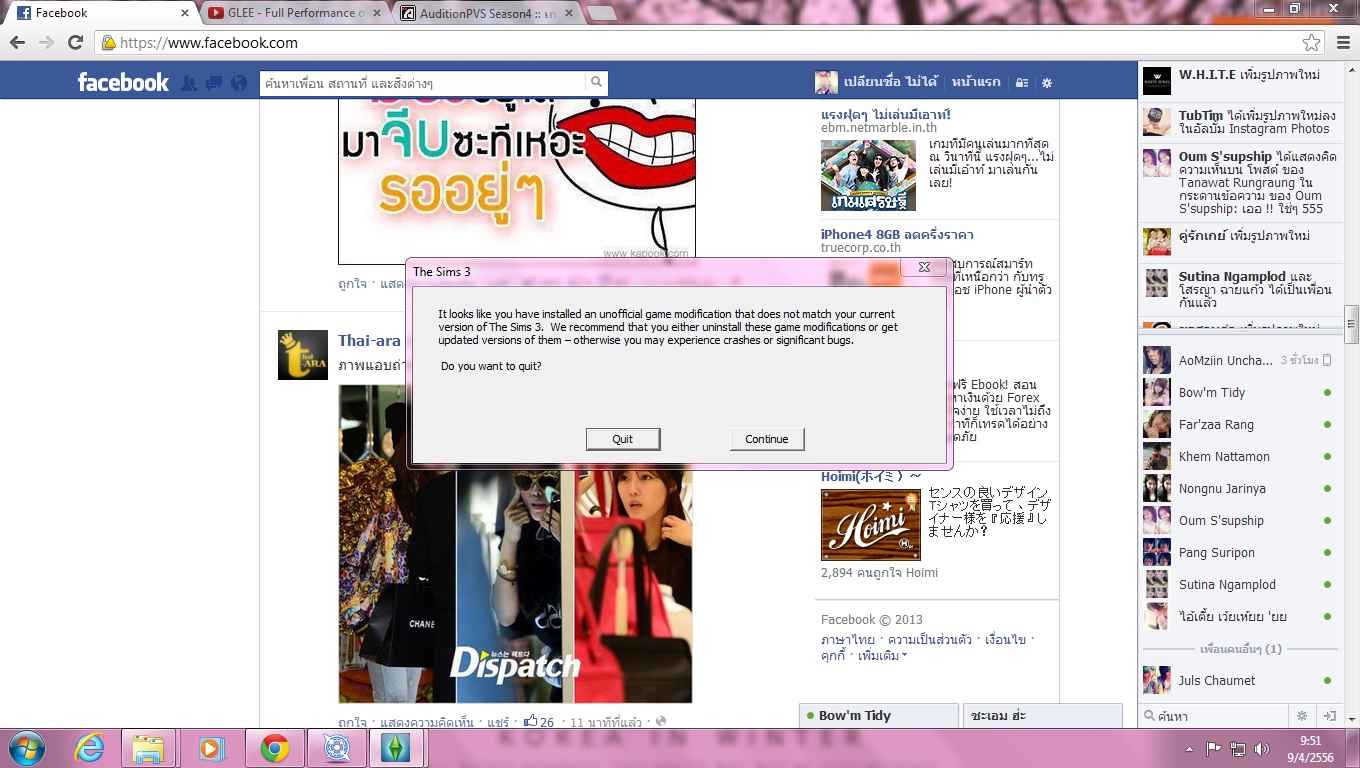Open Windows Explorer from the taskbar
The width and height of the screenshot is (1360, 768).
[x=149, y=748]
